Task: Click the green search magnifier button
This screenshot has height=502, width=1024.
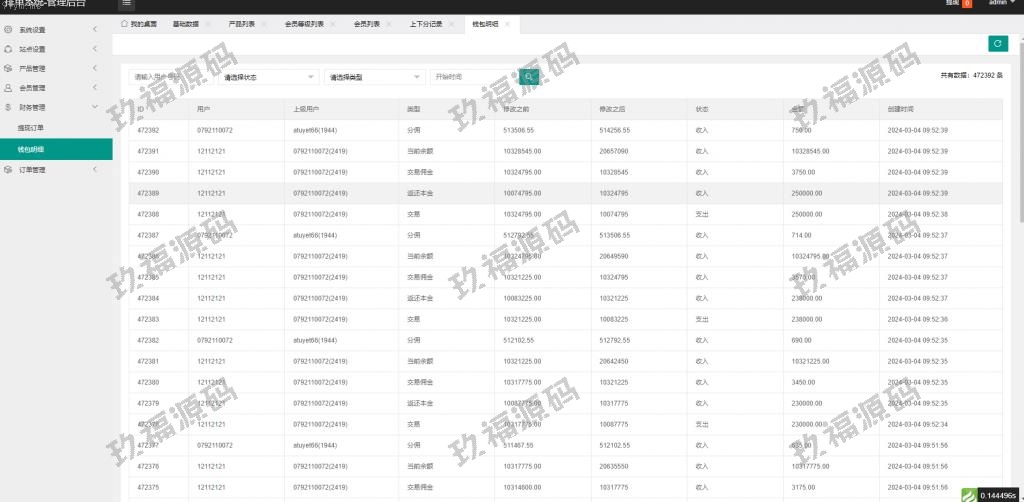Action: (x=529, y=77)
